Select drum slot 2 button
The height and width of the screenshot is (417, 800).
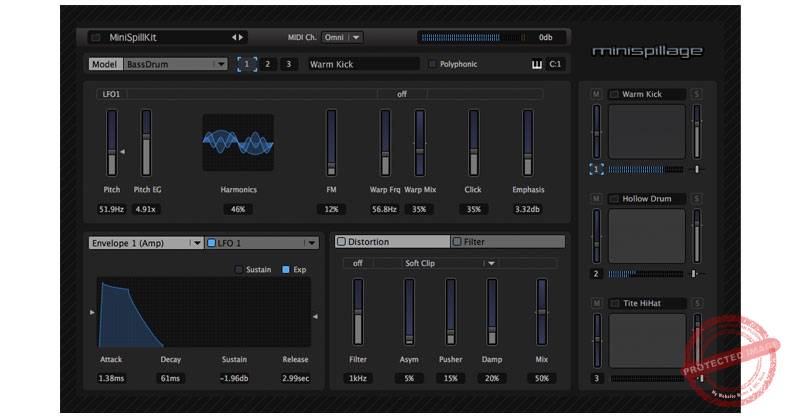(x=267, y=64)
